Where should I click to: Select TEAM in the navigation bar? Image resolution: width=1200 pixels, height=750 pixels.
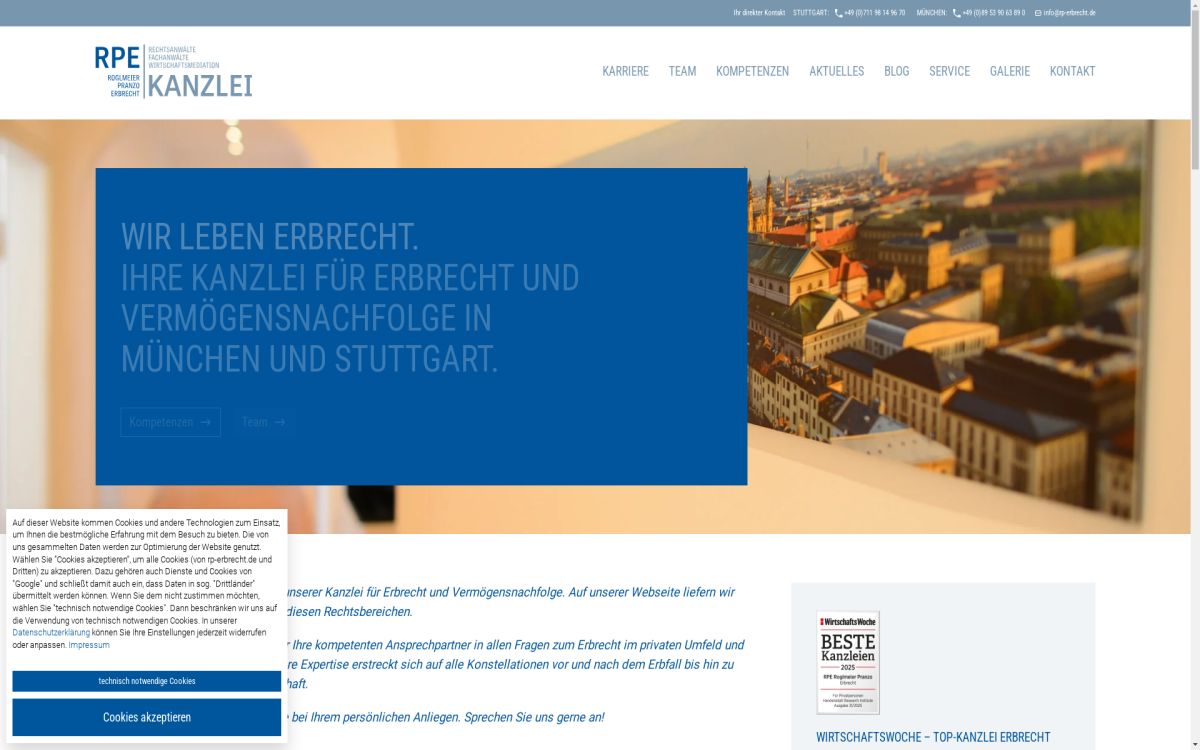click(682, 71)
